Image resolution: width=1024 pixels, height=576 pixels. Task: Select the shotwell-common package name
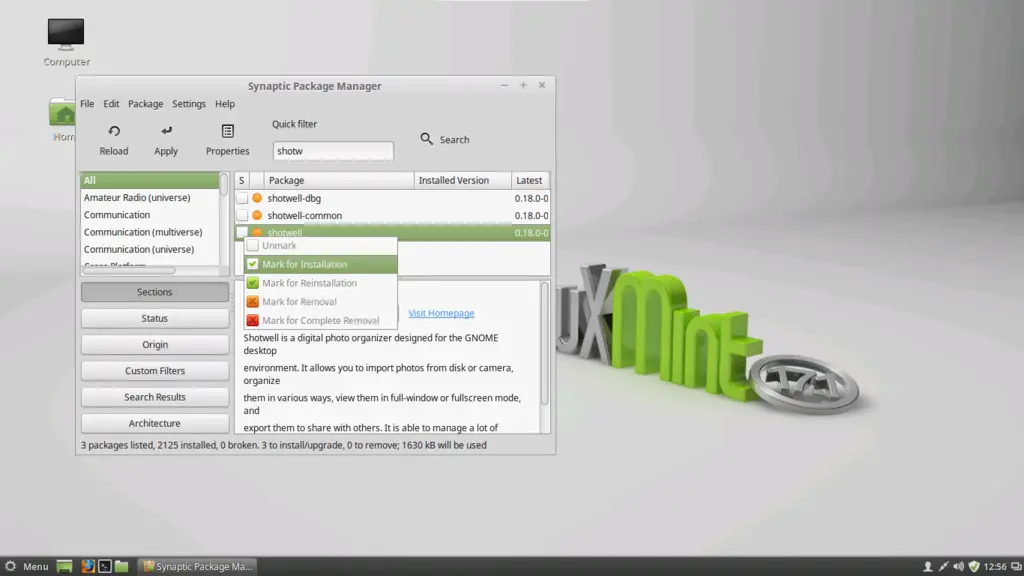point(304,216)
